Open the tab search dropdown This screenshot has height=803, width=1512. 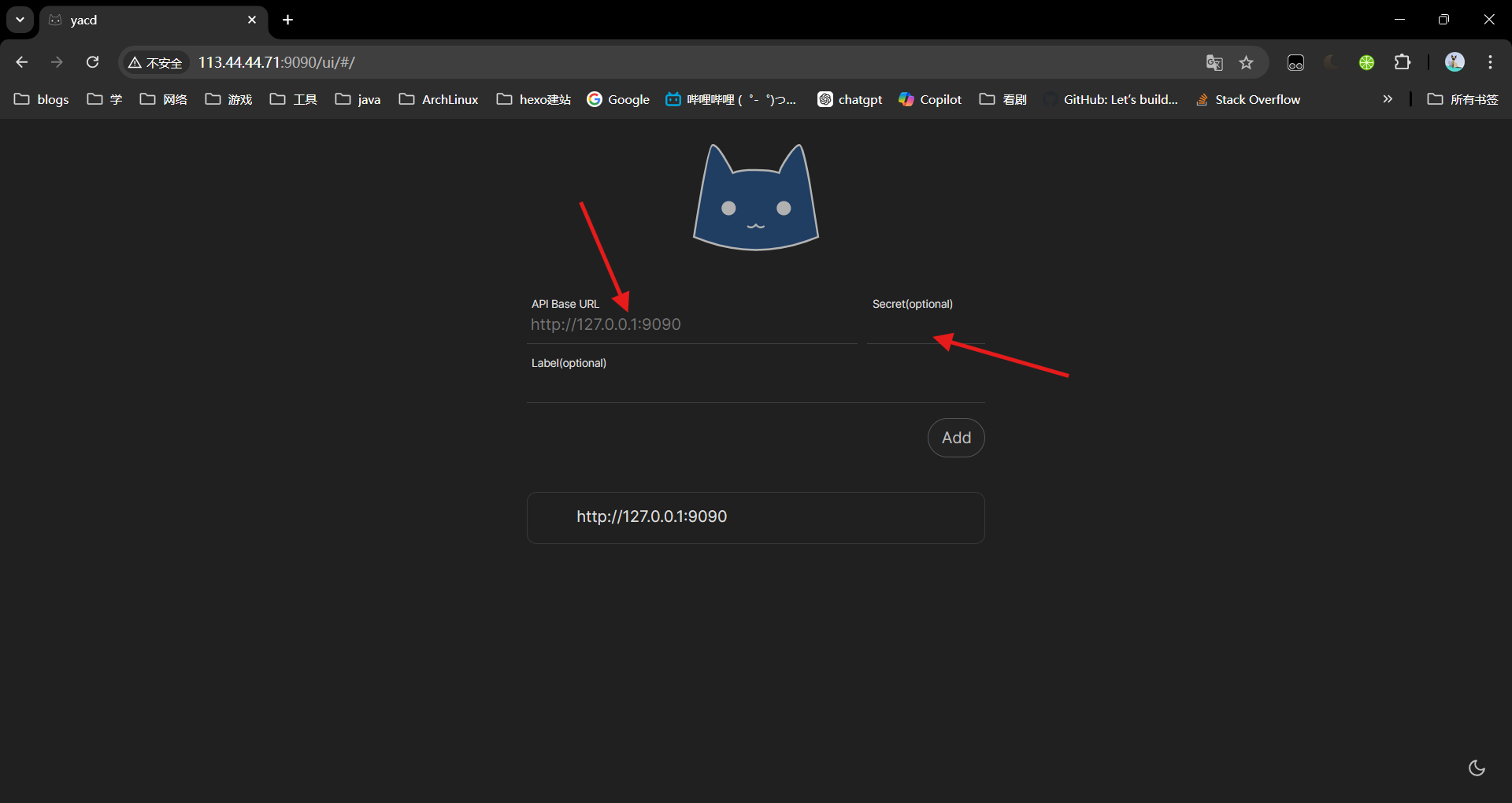click(x=20, y=20)
